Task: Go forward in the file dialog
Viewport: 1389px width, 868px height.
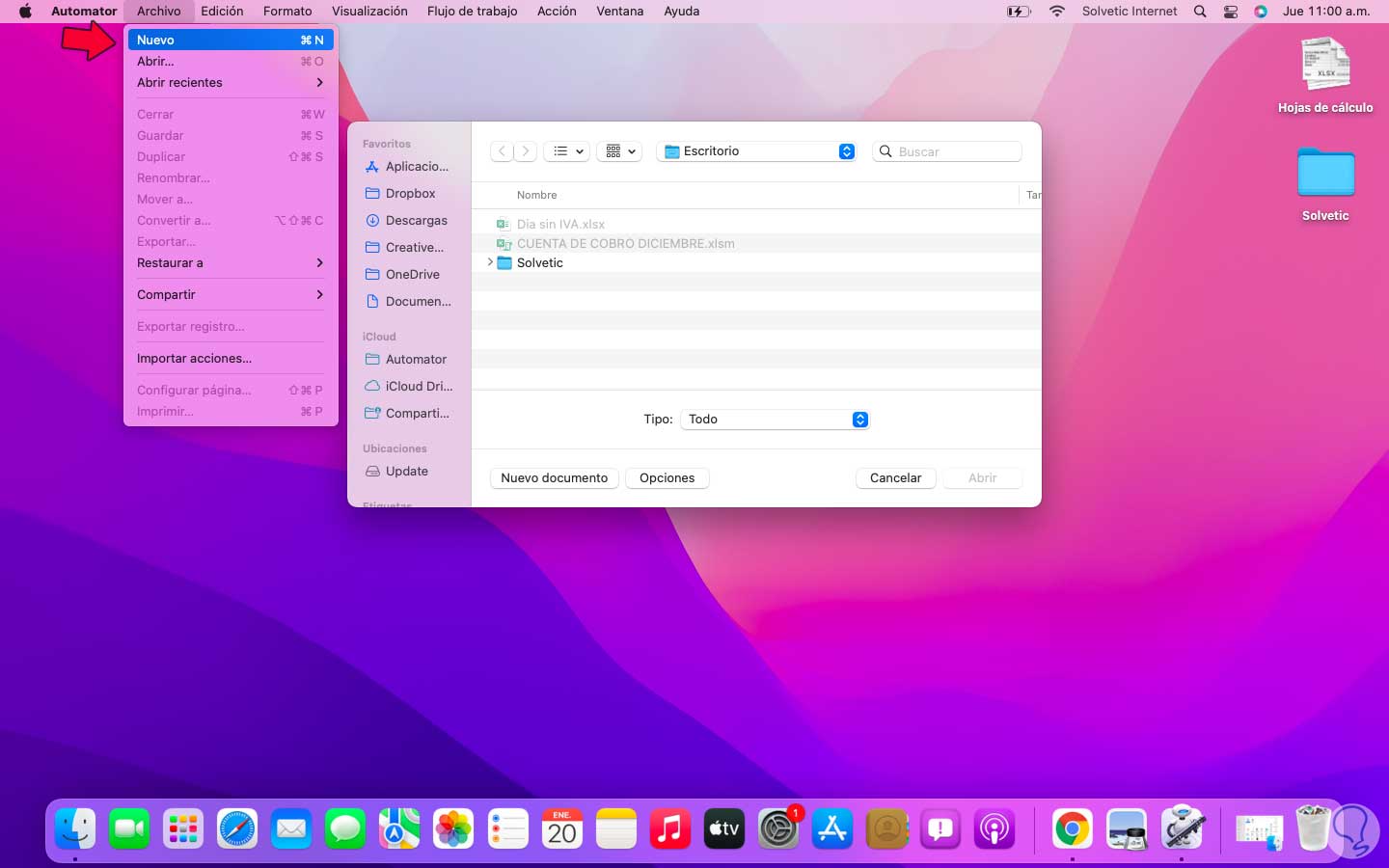Action: (x=526, y=151)
